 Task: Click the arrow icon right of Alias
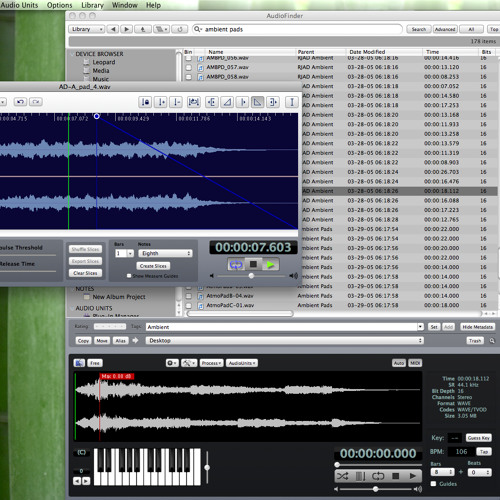click(135, 340)
